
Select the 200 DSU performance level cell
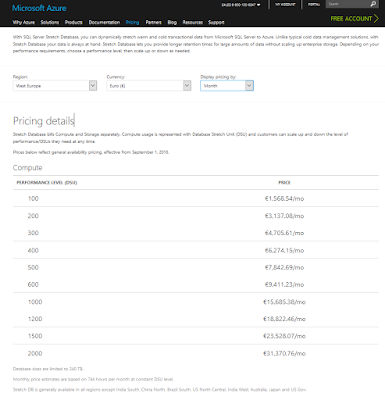coord(33,216)
